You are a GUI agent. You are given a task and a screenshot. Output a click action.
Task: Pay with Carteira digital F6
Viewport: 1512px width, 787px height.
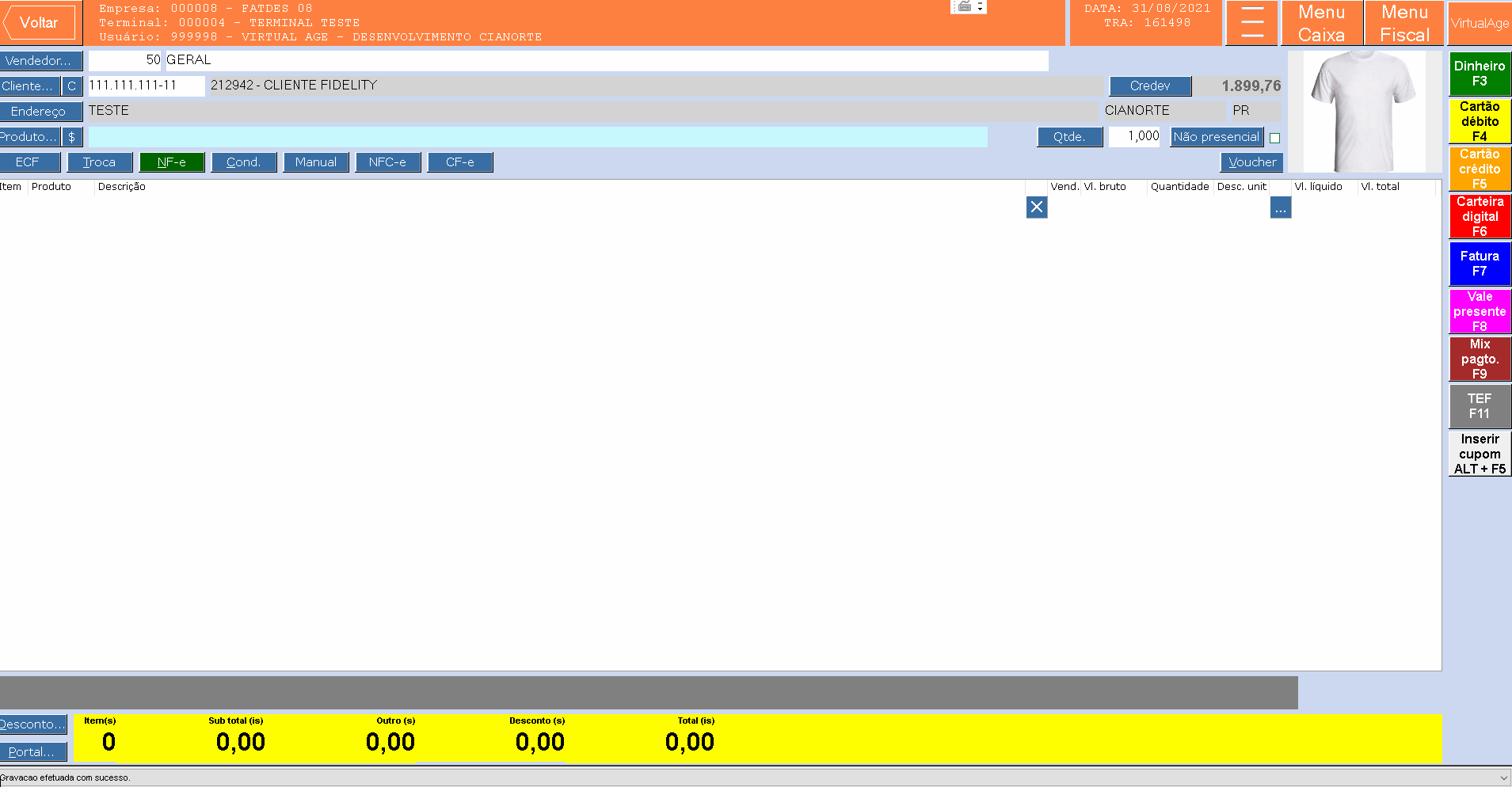[x=1480, y=216]
